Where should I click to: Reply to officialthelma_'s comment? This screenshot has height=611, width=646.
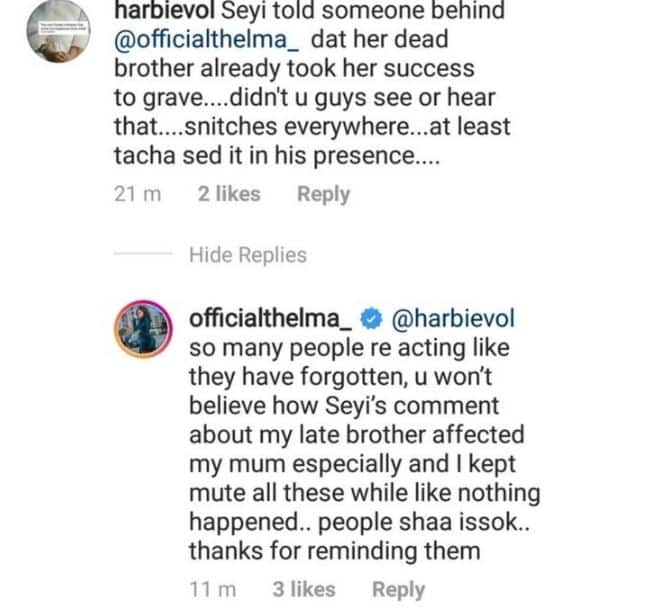point(398,590)
